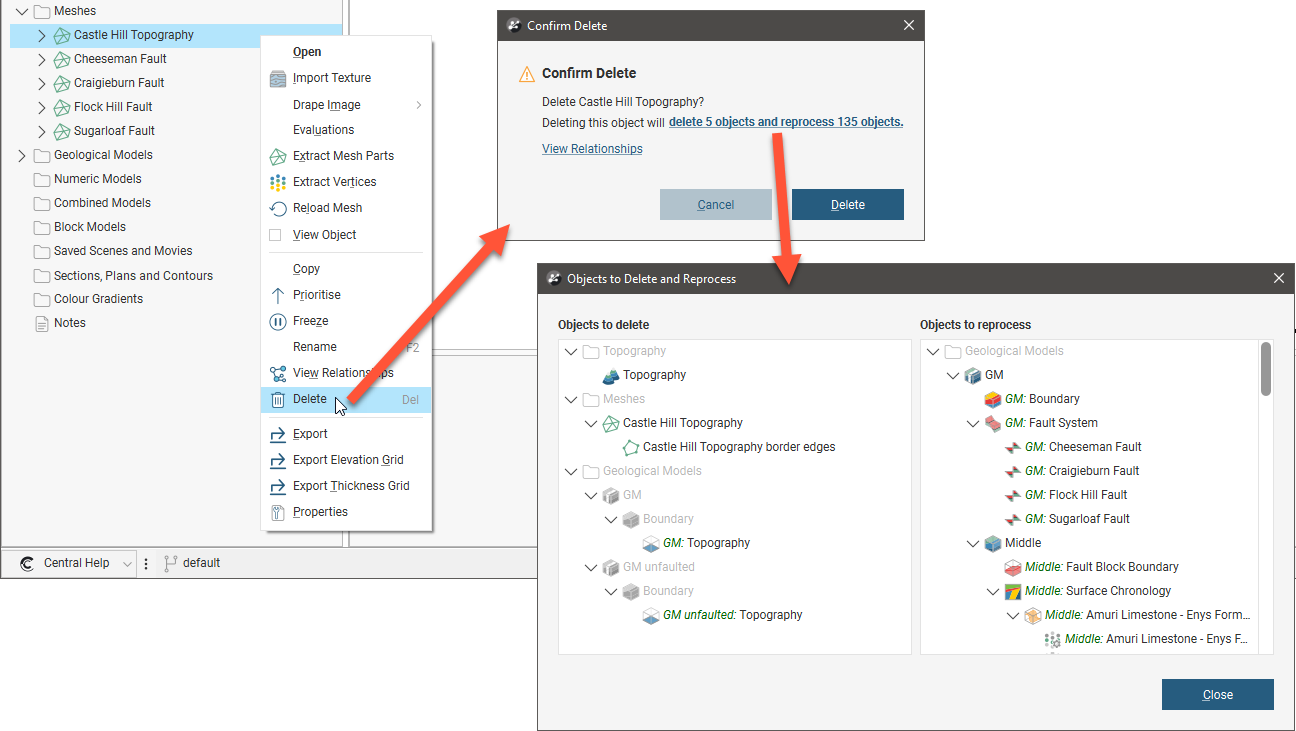The width and height of the screenshot is (1296, 731).
Task: Collapse the Middle fault block node
Action: [x=973, y=543]
